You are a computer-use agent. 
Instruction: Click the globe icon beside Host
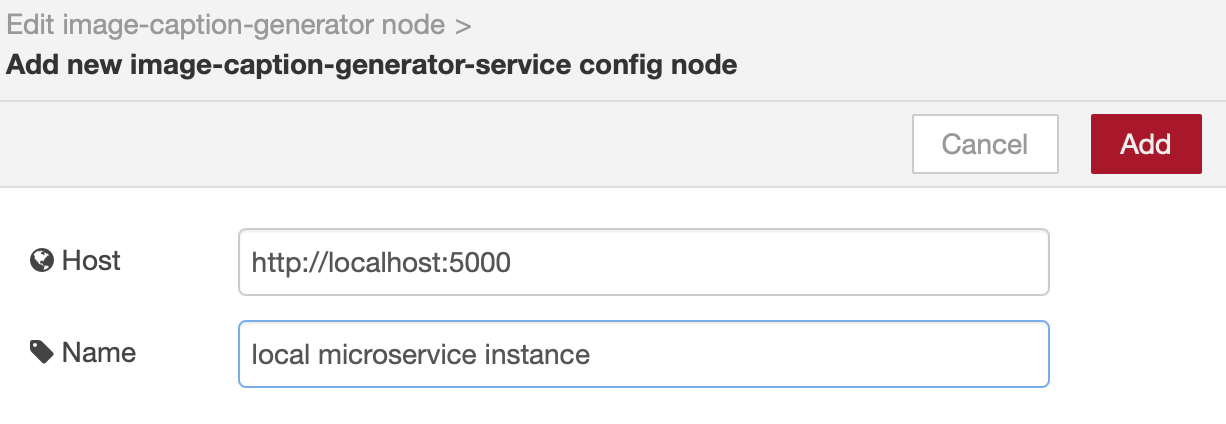coord(41,262)
